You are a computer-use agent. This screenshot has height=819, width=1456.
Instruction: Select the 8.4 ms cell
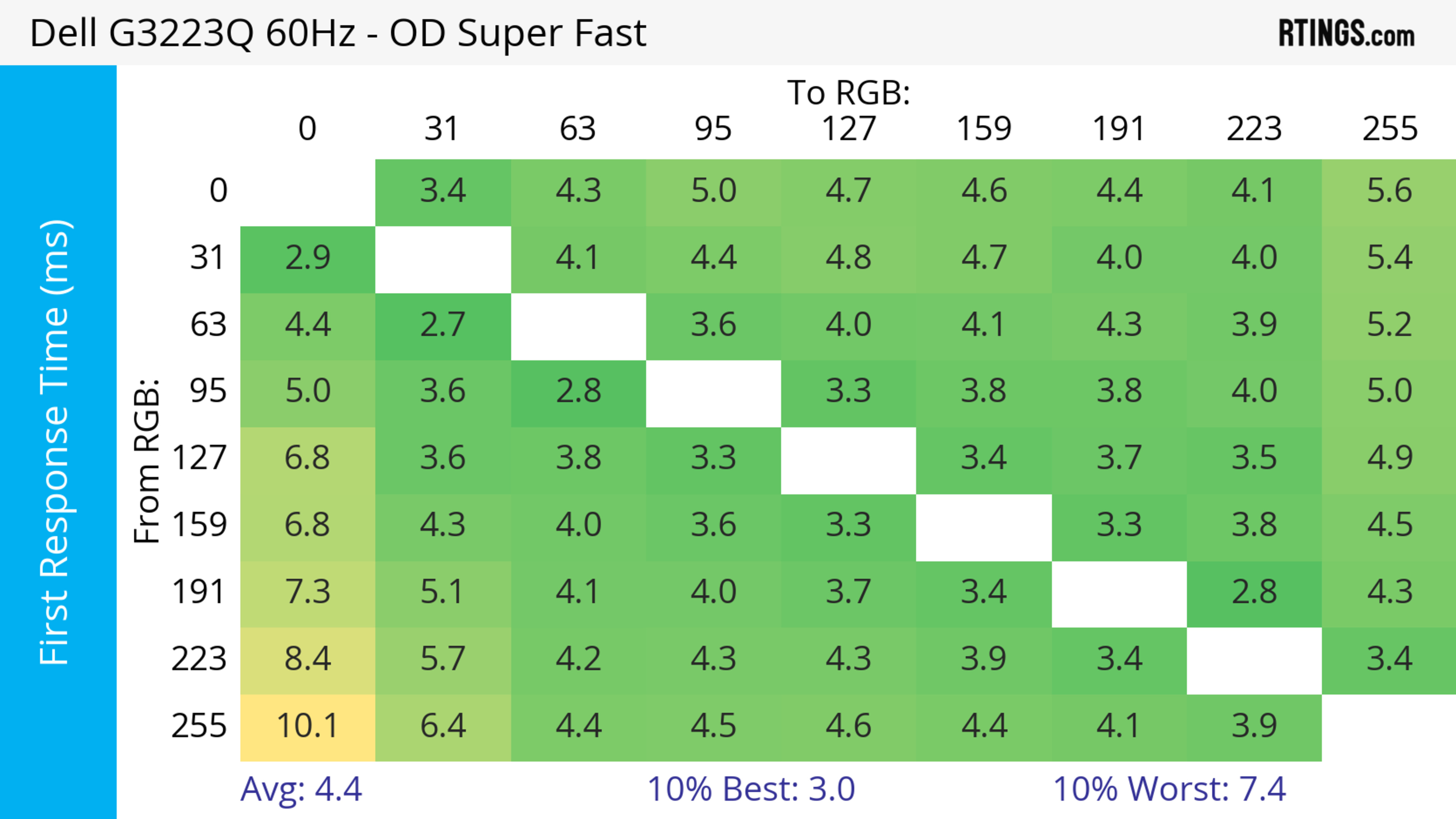tap(308, 659)
